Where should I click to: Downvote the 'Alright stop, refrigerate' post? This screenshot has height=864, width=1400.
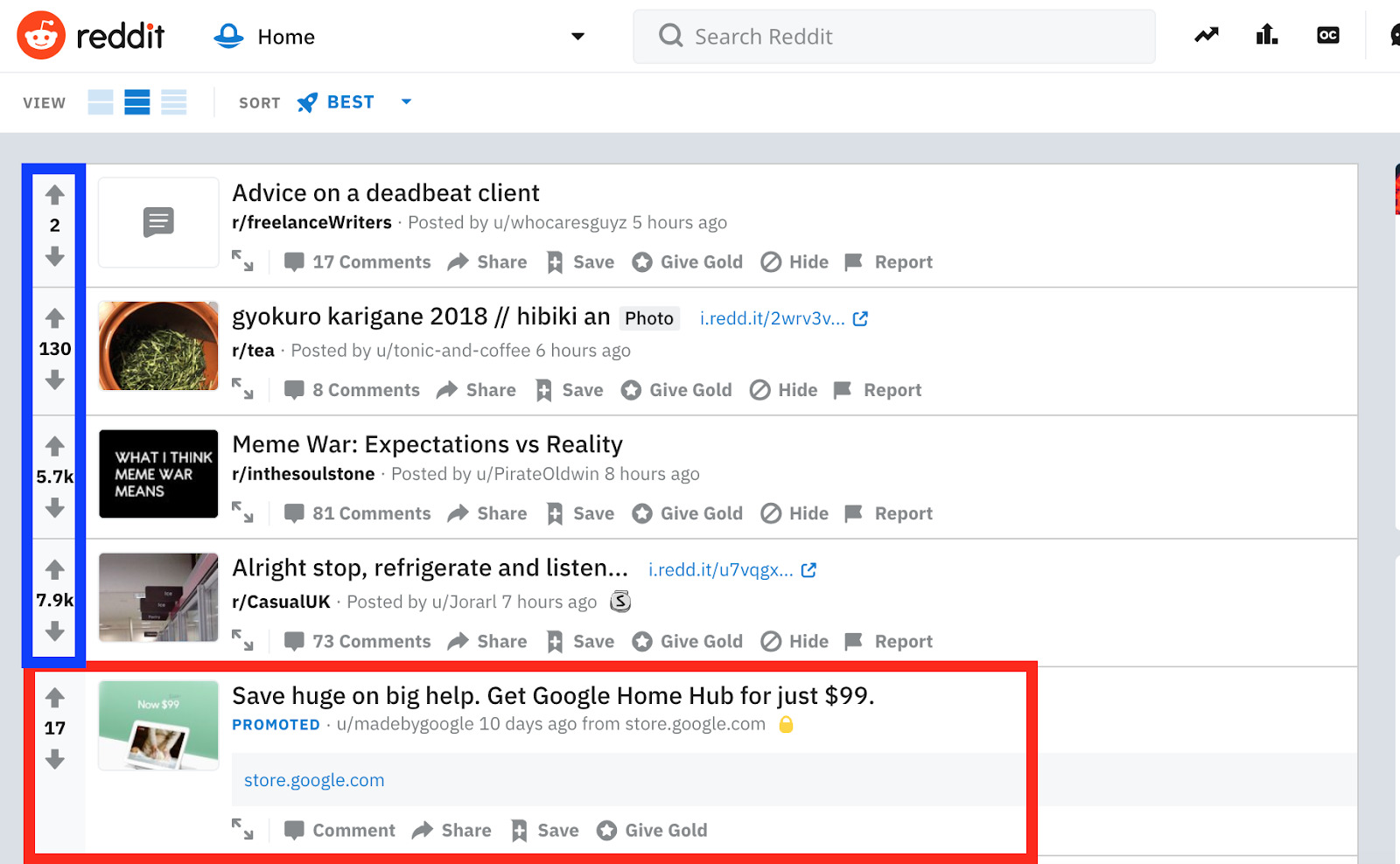point(55,631)
